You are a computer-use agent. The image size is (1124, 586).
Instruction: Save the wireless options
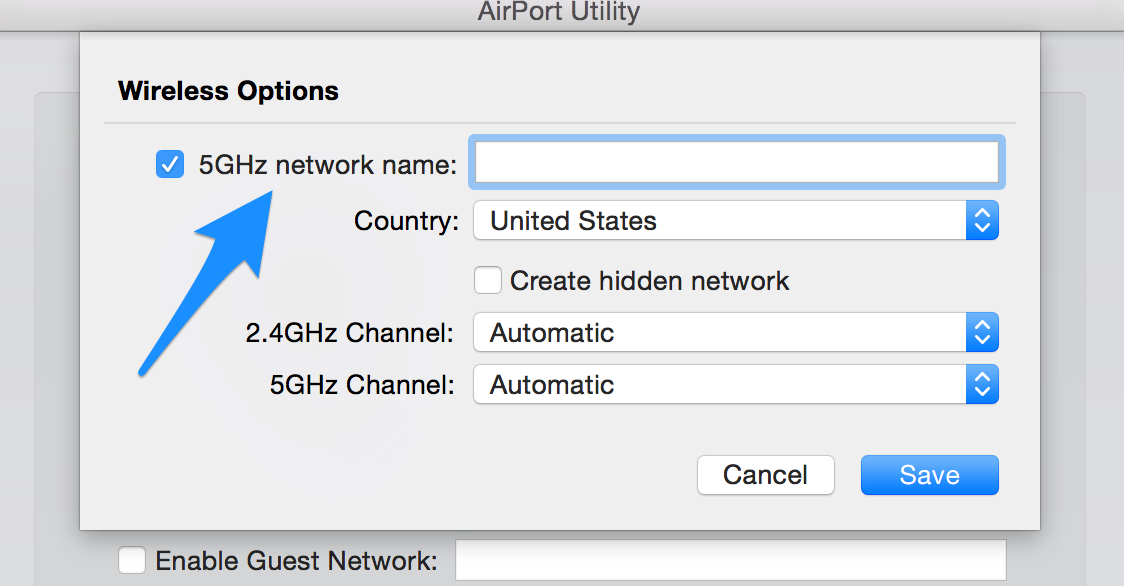tap(930, 475)
